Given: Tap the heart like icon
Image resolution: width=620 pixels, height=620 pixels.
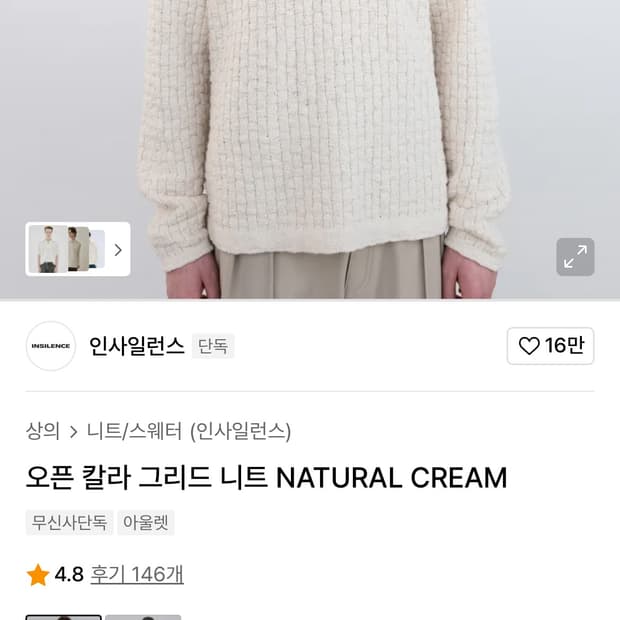Looking at the screenshot, I should 529,346.
